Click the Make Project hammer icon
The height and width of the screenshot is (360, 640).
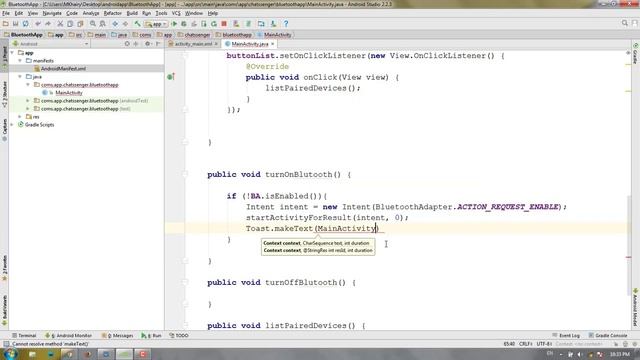(x=138, y=24)
